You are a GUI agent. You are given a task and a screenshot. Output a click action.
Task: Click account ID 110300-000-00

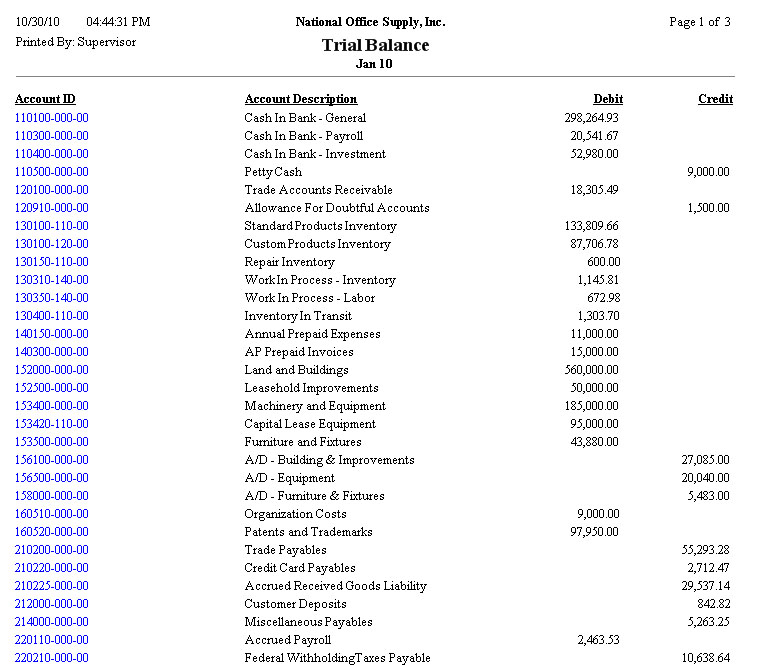pos(52,136)
